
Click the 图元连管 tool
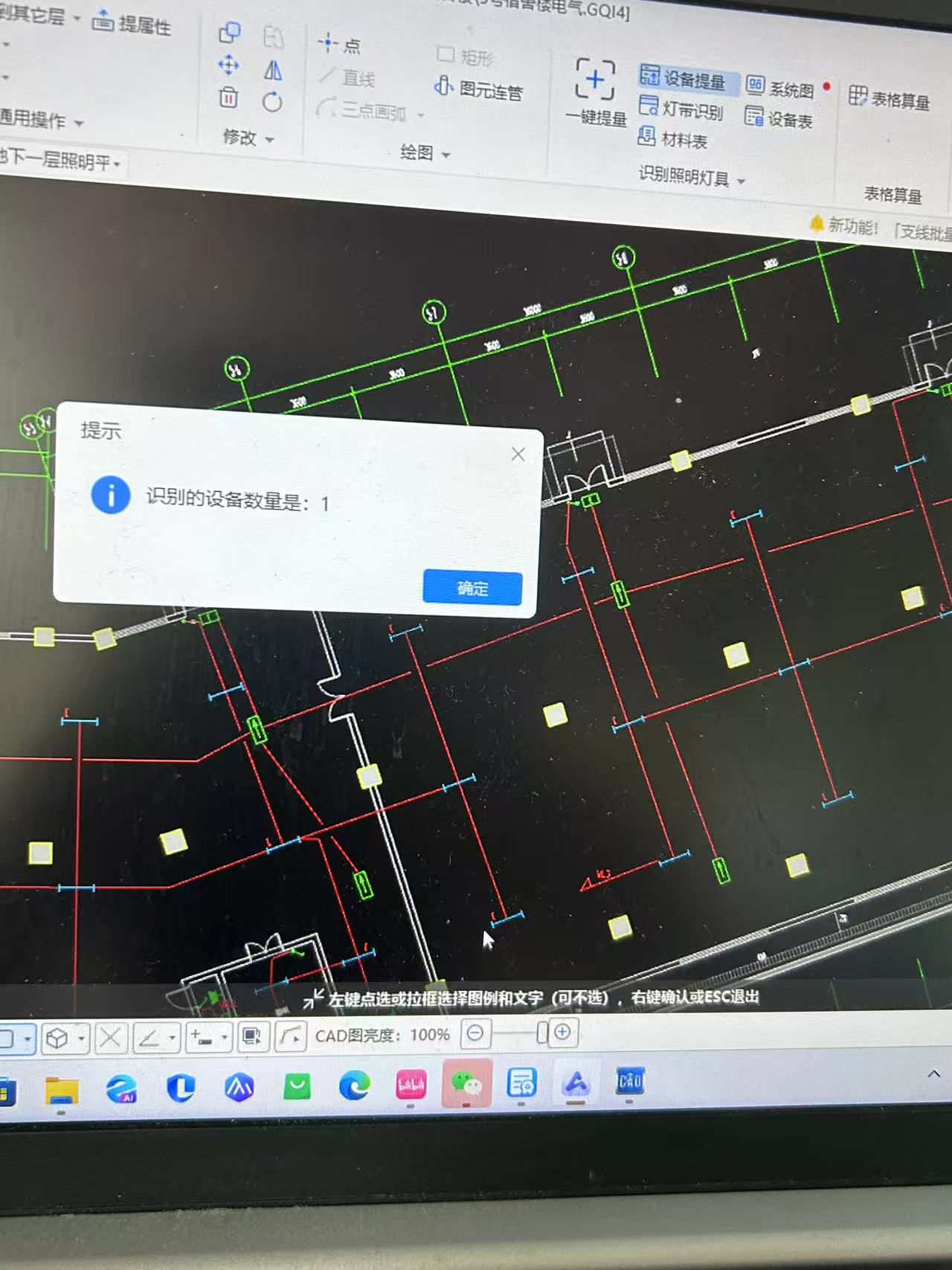[479, 89]
